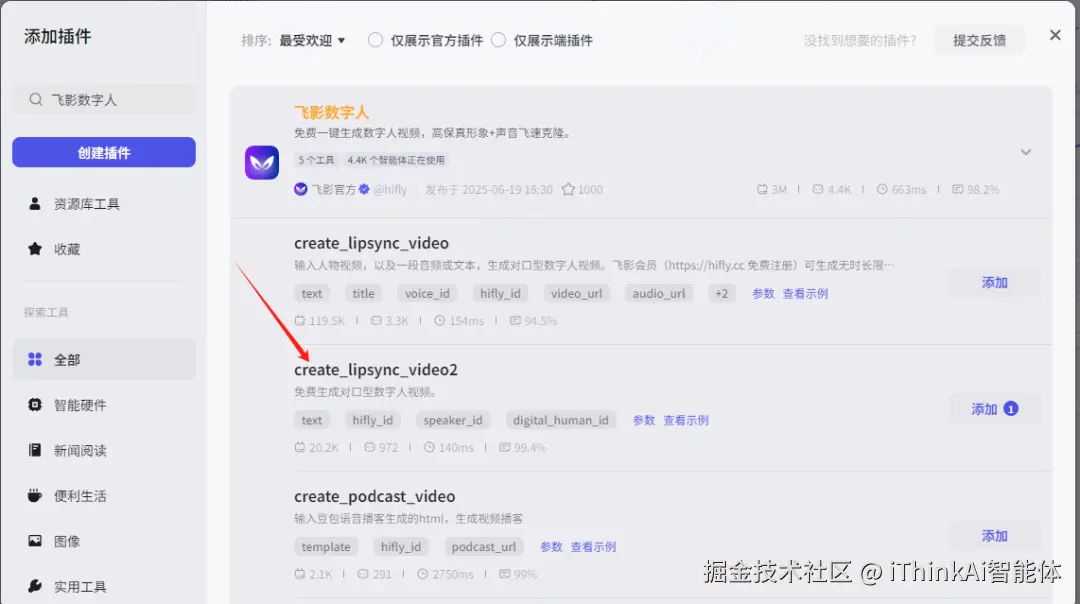Enable the 仅展示官方插件 filter
This screenshot has width=1080, height=604.
(x=374, y=40)
